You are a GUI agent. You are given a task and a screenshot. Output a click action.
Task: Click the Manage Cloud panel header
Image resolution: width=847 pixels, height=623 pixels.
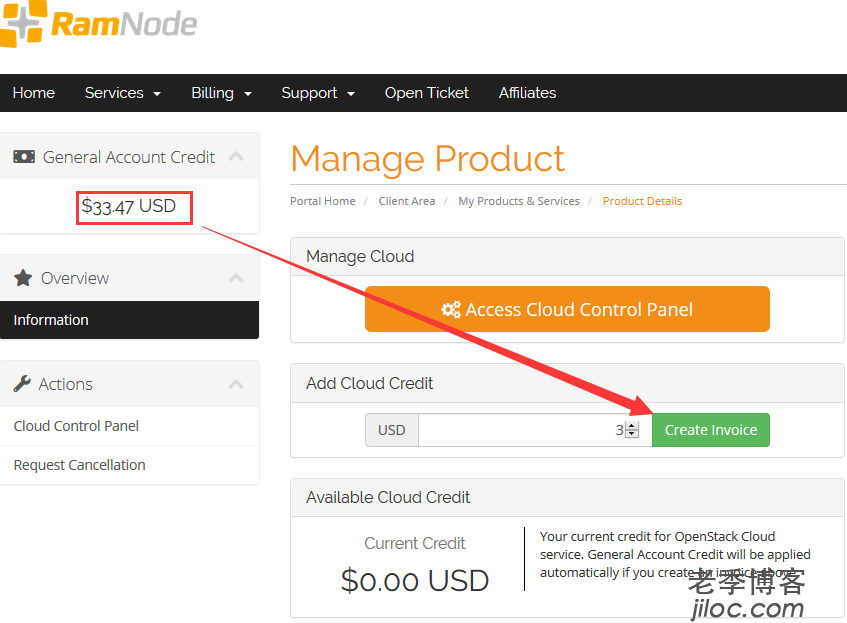point(567,257)
